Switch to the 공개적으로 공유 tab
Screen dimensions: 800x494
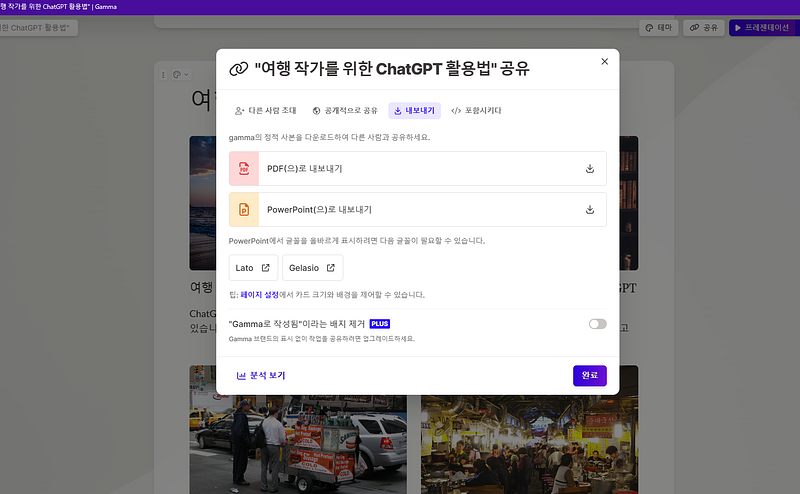coord(345,110)
